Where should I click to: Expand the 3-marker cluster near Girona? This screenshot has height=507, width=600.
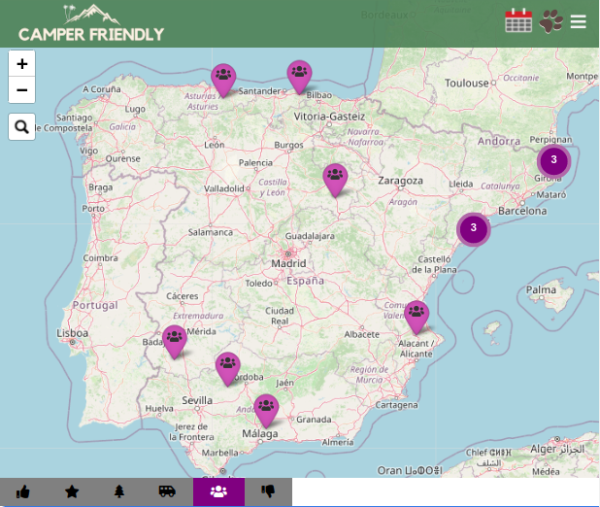[553, 160]
